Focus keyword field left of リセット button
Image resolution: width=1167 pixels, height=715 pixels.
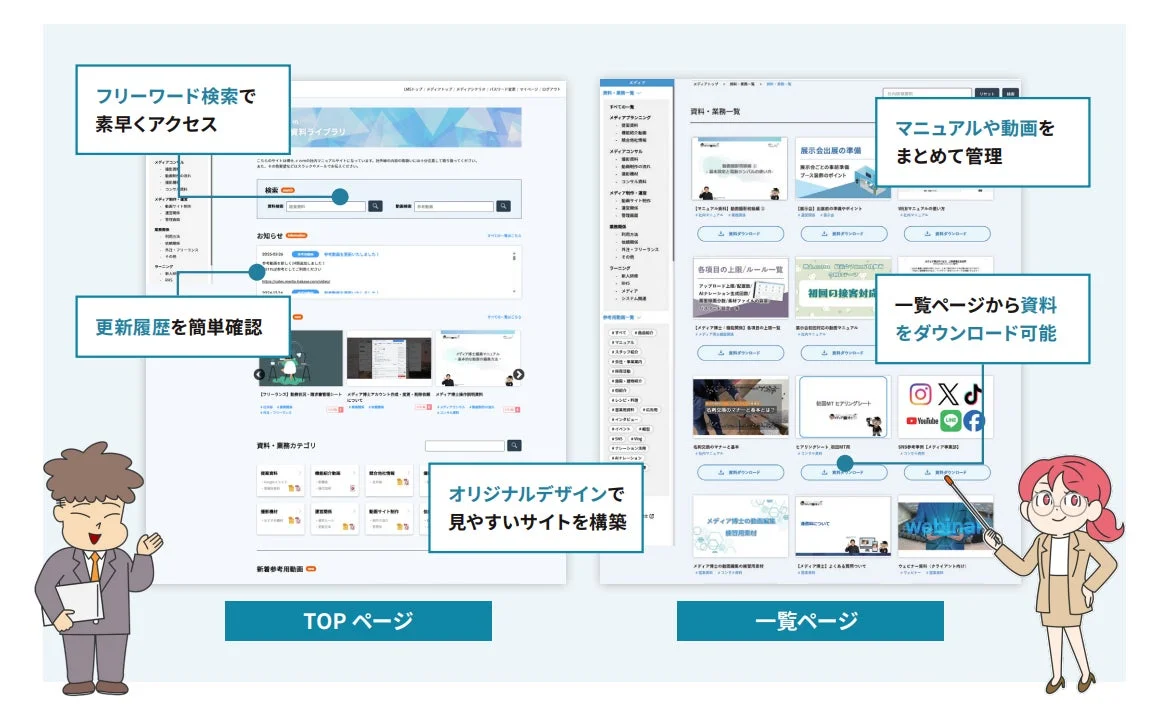pos(927,93)
